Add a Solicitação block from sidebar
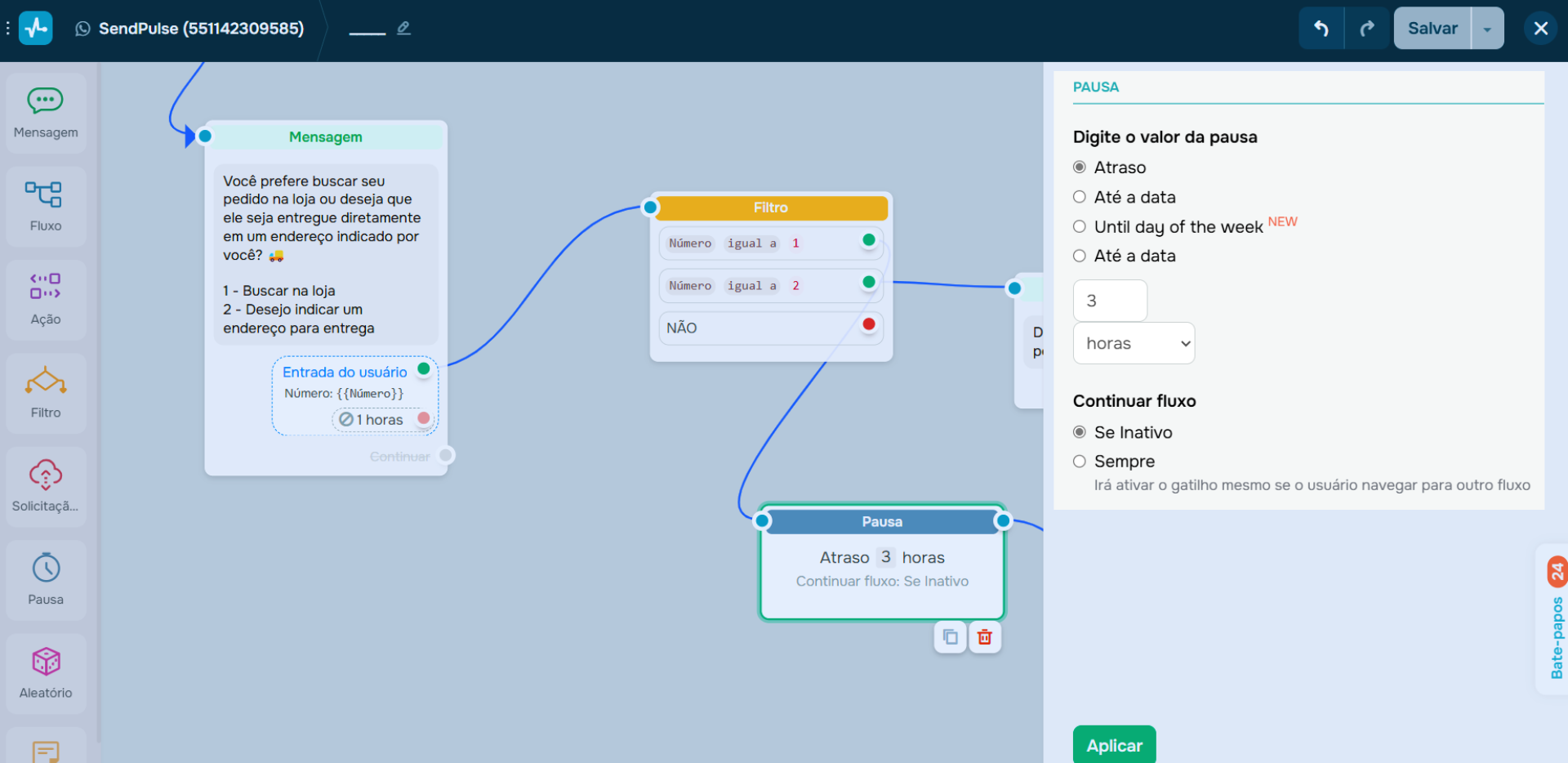 pos(46,486)
